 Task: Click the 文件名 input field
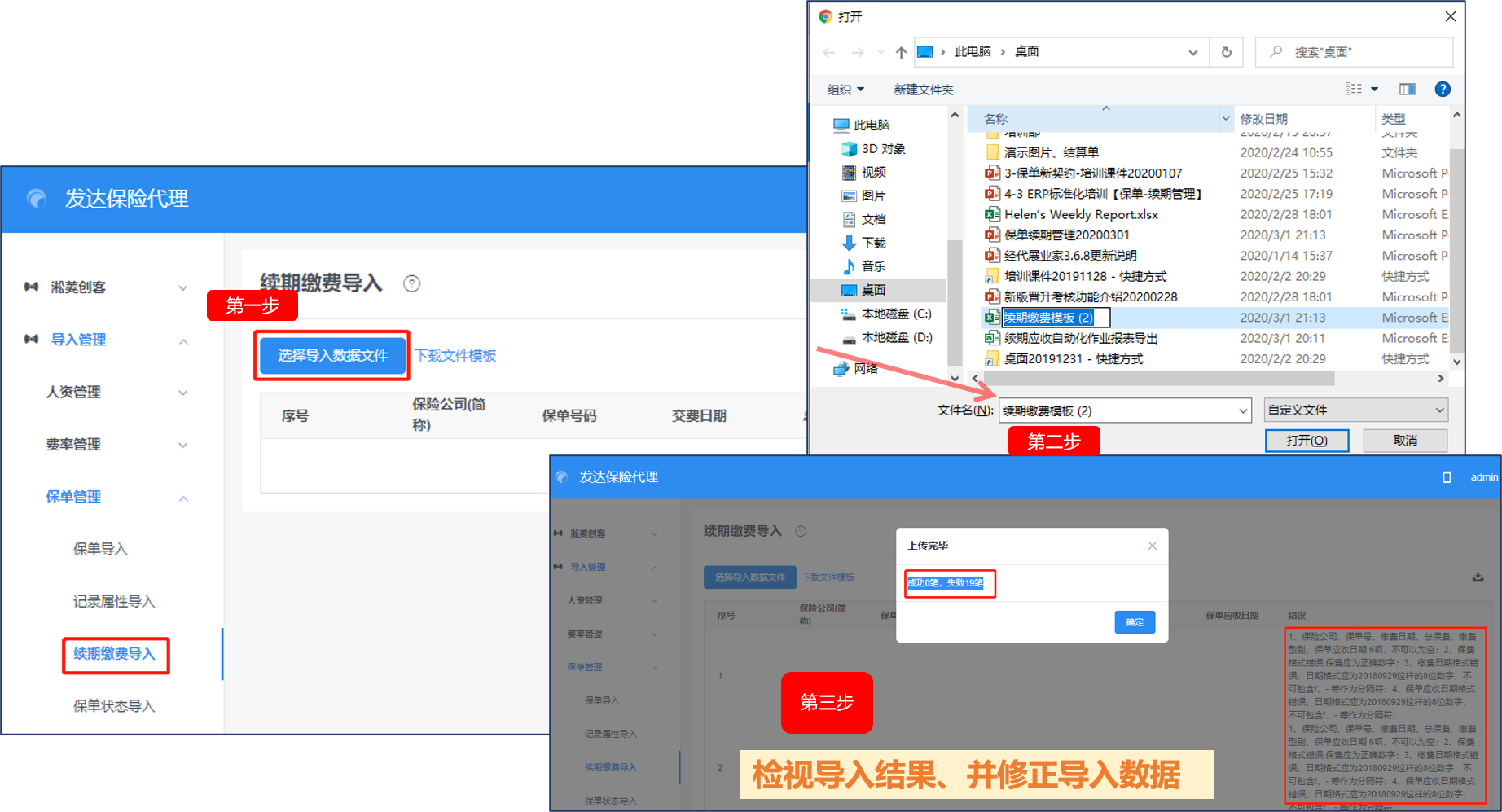coord(1116,410)
